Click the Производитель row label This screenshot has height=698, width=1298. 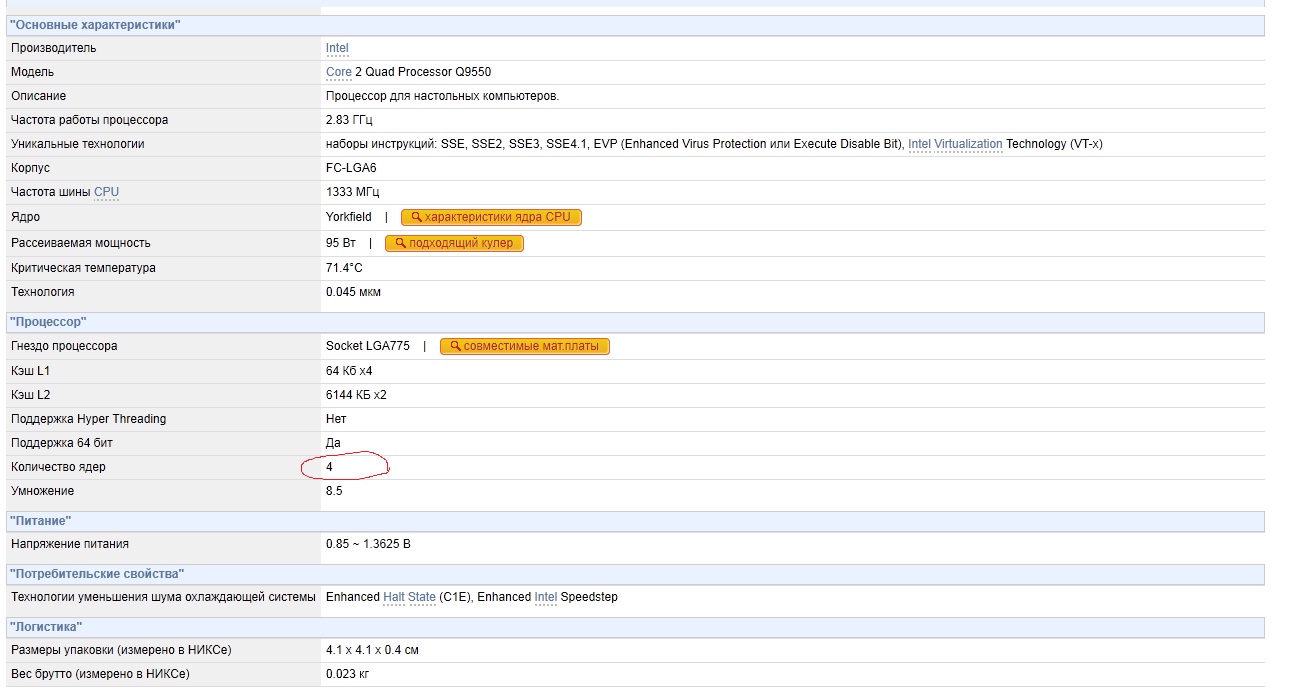(54, 48)
